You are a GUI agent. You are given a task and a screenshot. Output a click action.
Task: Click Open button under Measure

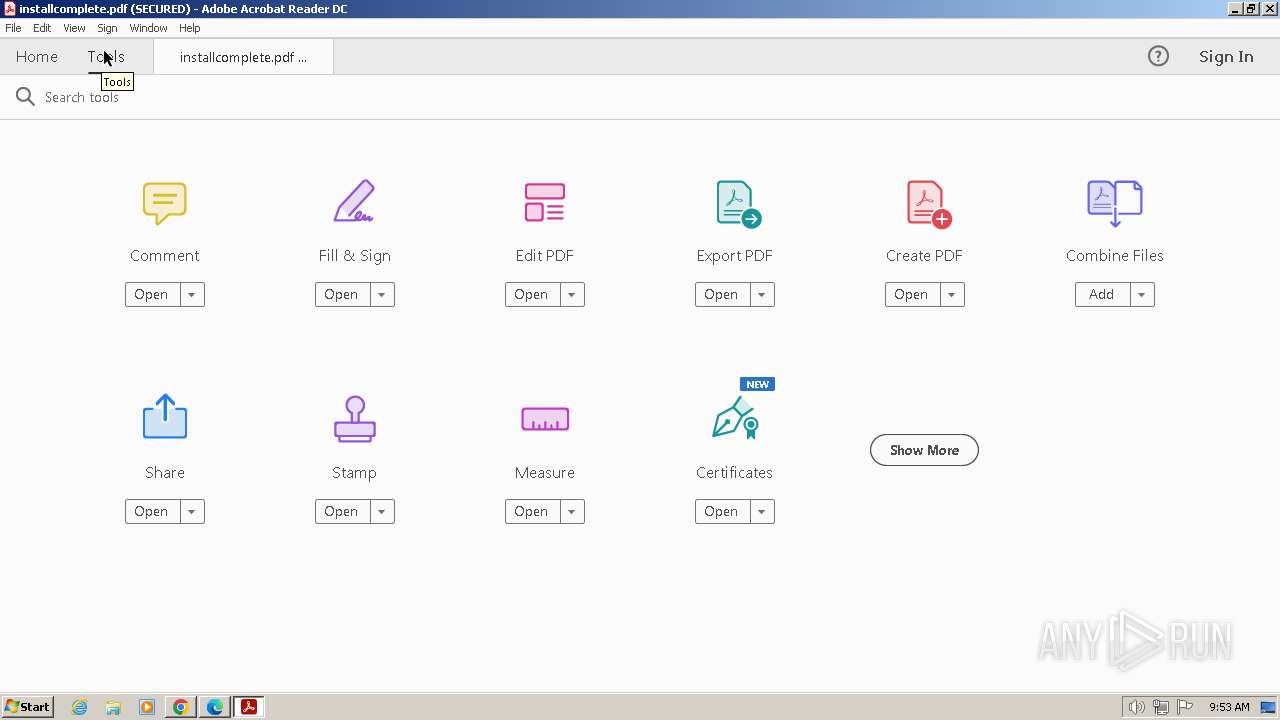coord(531,511)
